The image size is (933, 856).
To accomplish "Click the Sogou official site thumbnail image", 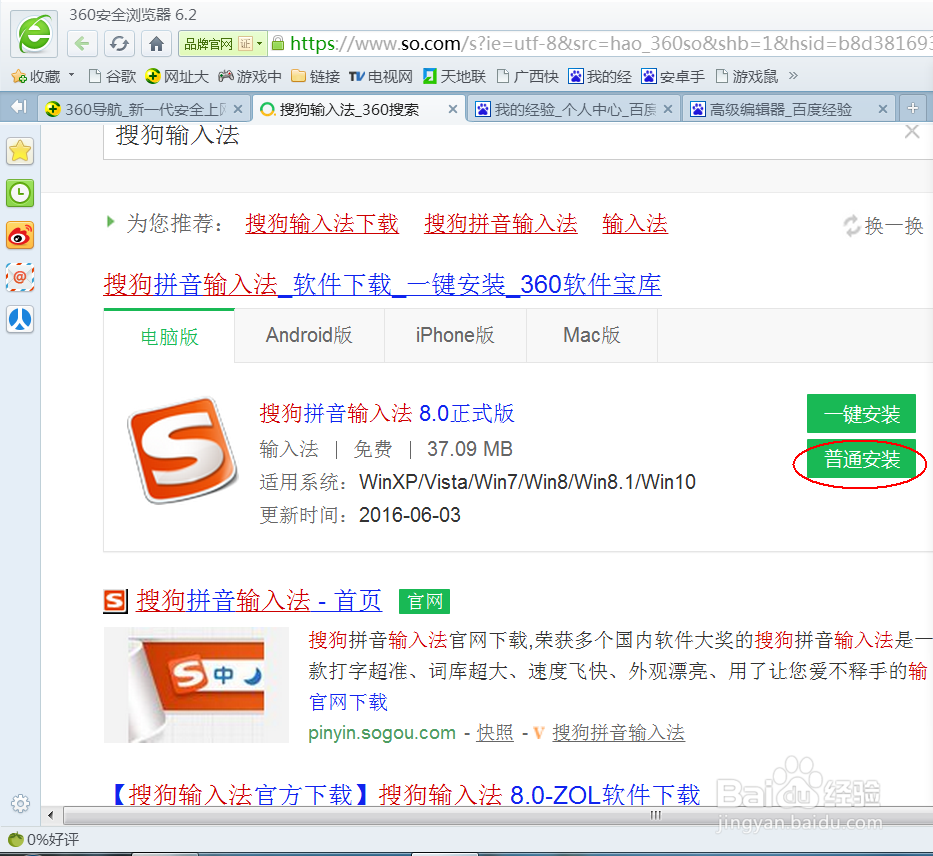I will click(x=196, y=685).
